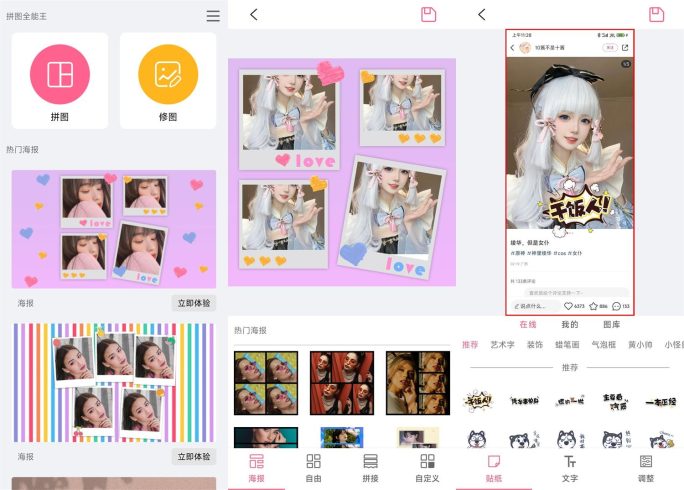Choose the red curtain poster template
Viewport: 684px width, 490px height.
[342, 383]
